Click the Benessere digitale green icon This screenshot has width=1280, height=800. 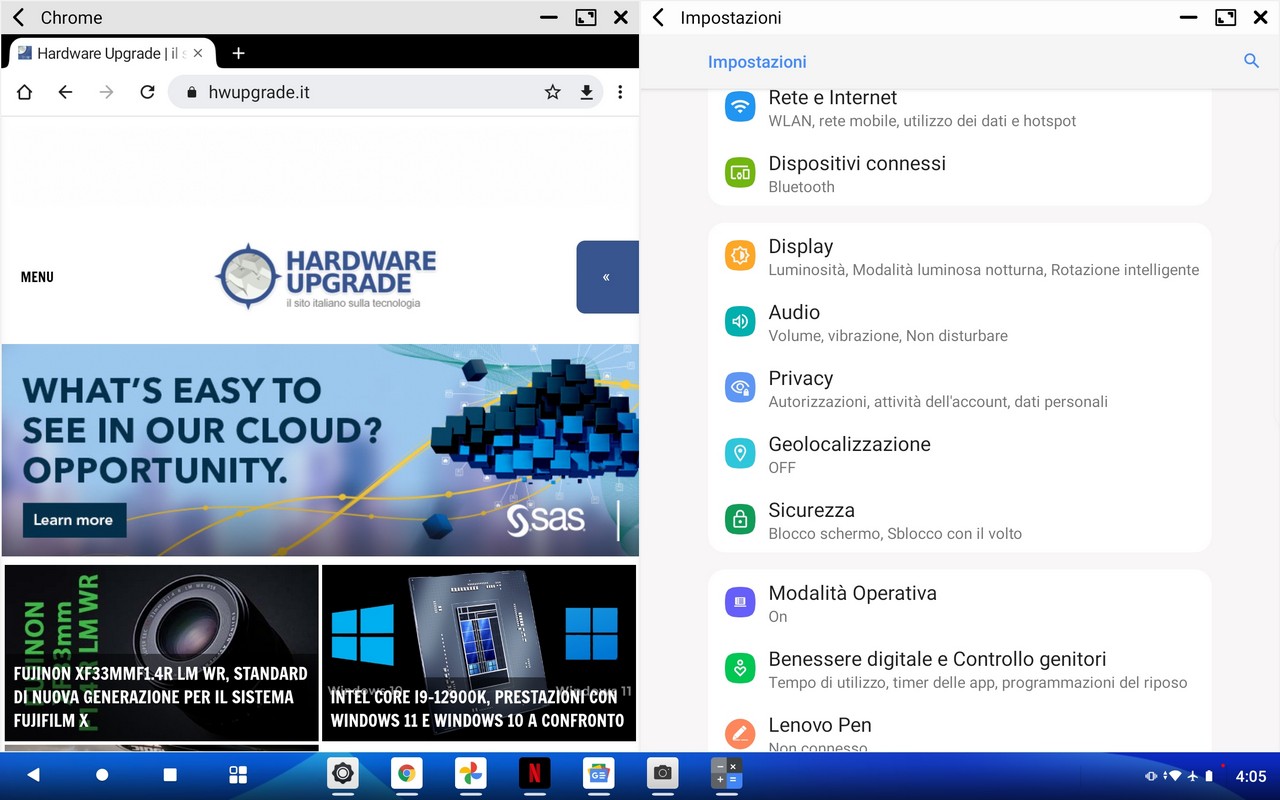[740, 668]
